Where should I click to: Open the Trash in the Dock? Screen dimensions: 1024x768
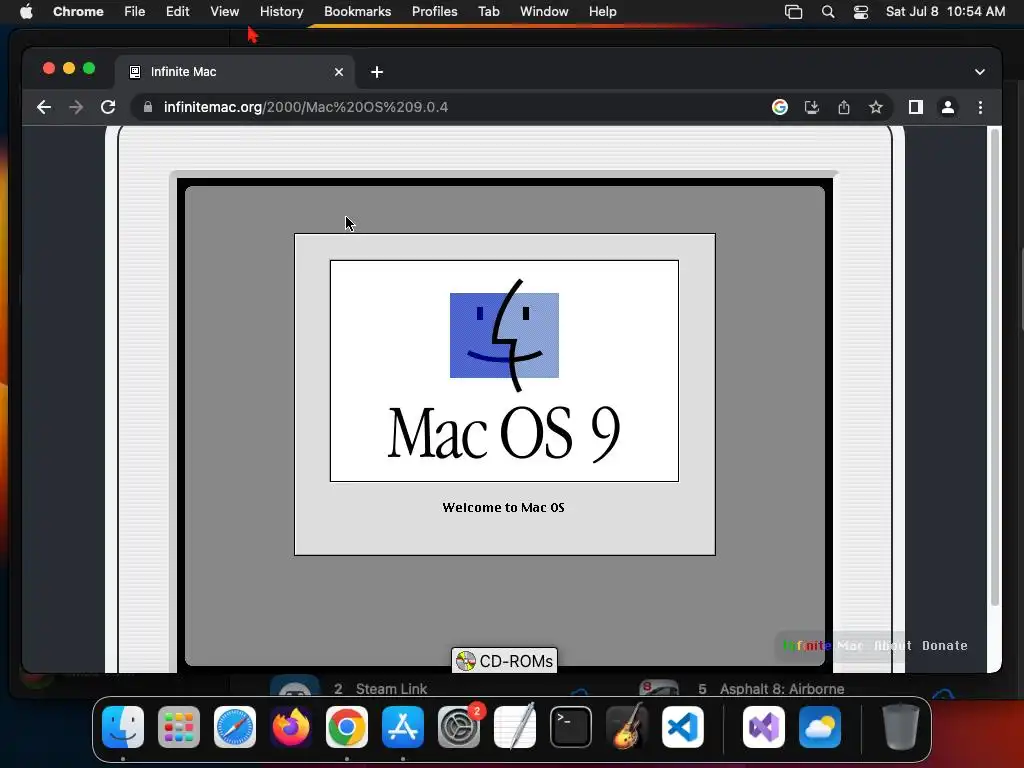click(x=901, y=727)
